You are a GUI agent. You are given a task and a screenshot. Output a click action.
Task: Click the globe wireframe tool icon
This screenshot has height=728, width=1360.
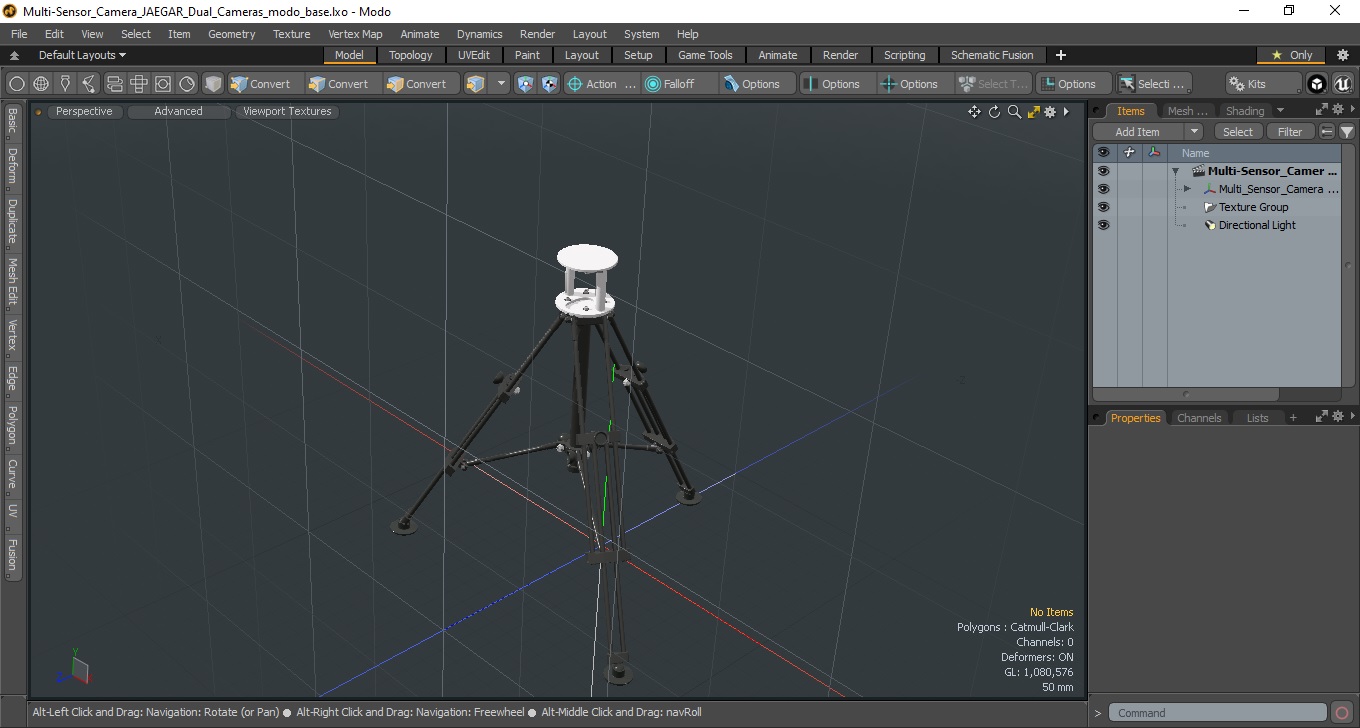[x=41, y=84]
